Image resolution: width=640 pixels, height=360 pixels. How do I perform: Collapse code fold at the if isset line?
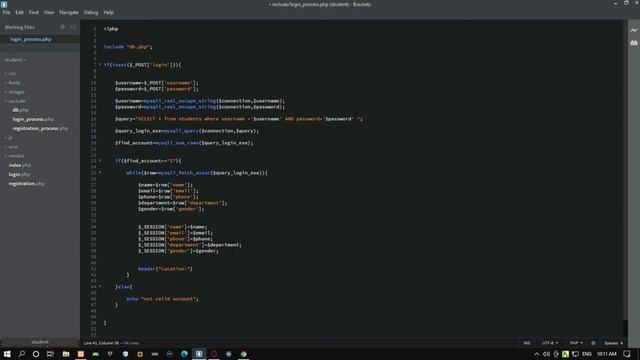[x=100, y=64]
